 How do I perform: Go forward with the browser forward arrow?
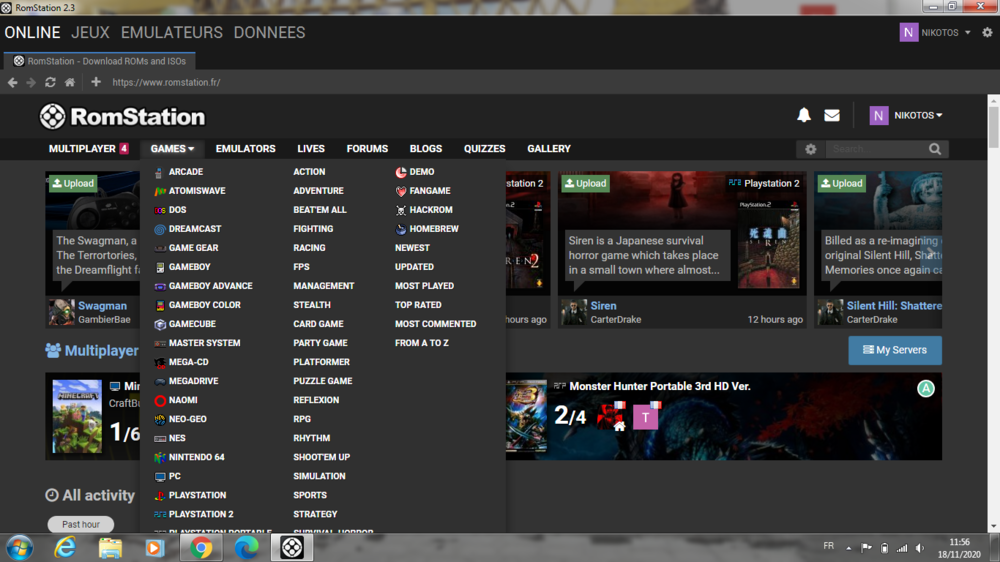click(x=31, y=82)
